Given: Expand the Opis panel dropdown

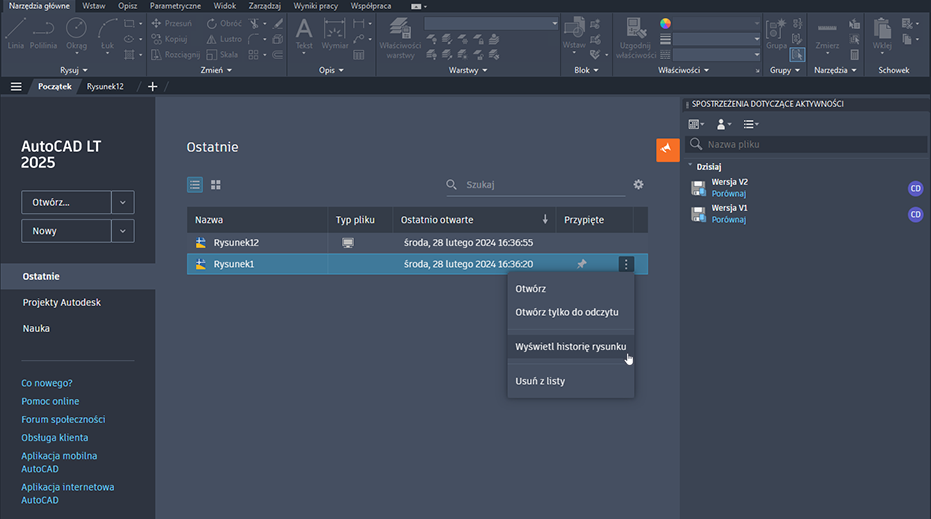Looking at the screenshot, I should [331, 70].
